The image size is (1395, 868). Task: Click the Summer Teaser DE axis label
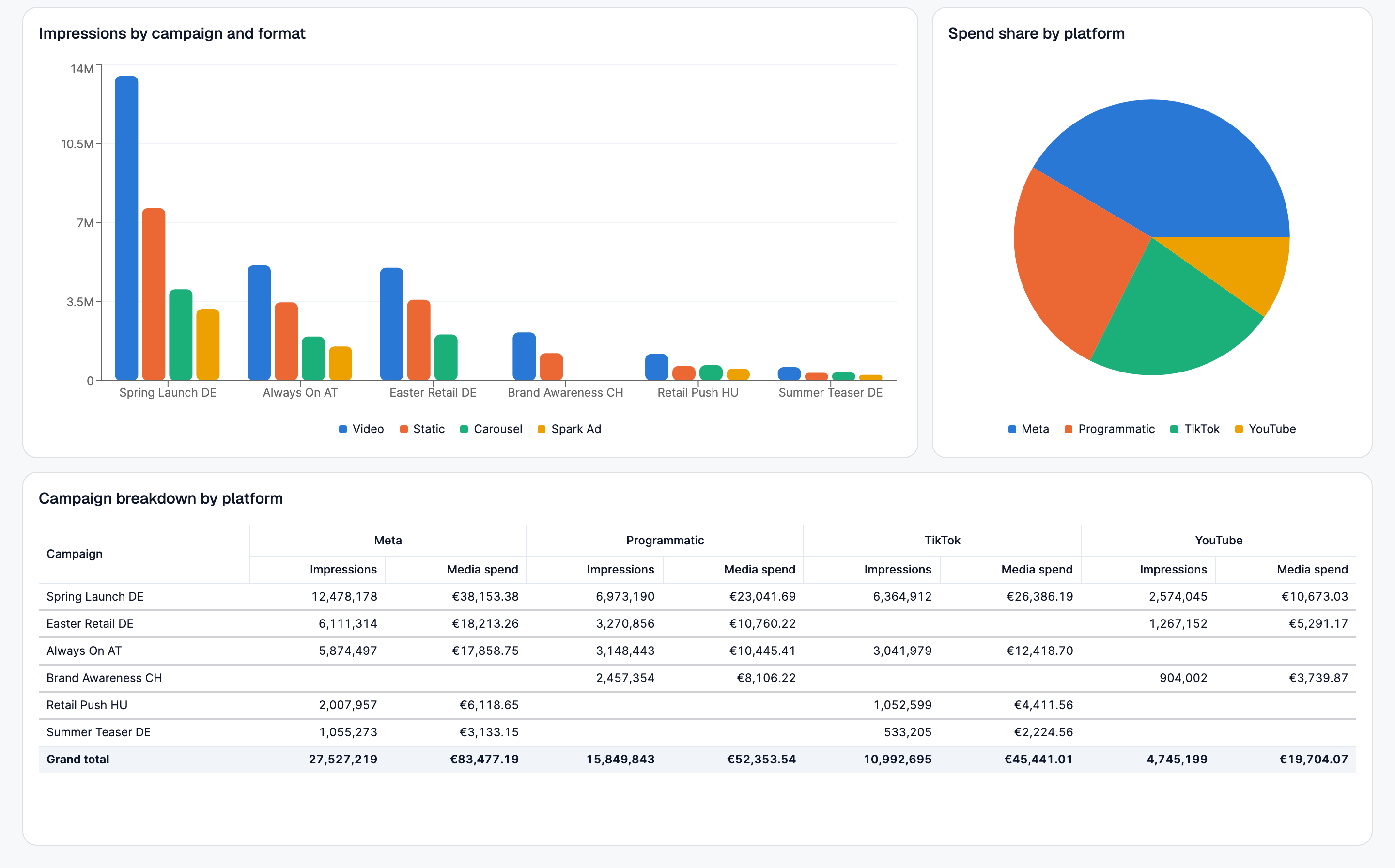pyautogui.click(x=831, y=393)
